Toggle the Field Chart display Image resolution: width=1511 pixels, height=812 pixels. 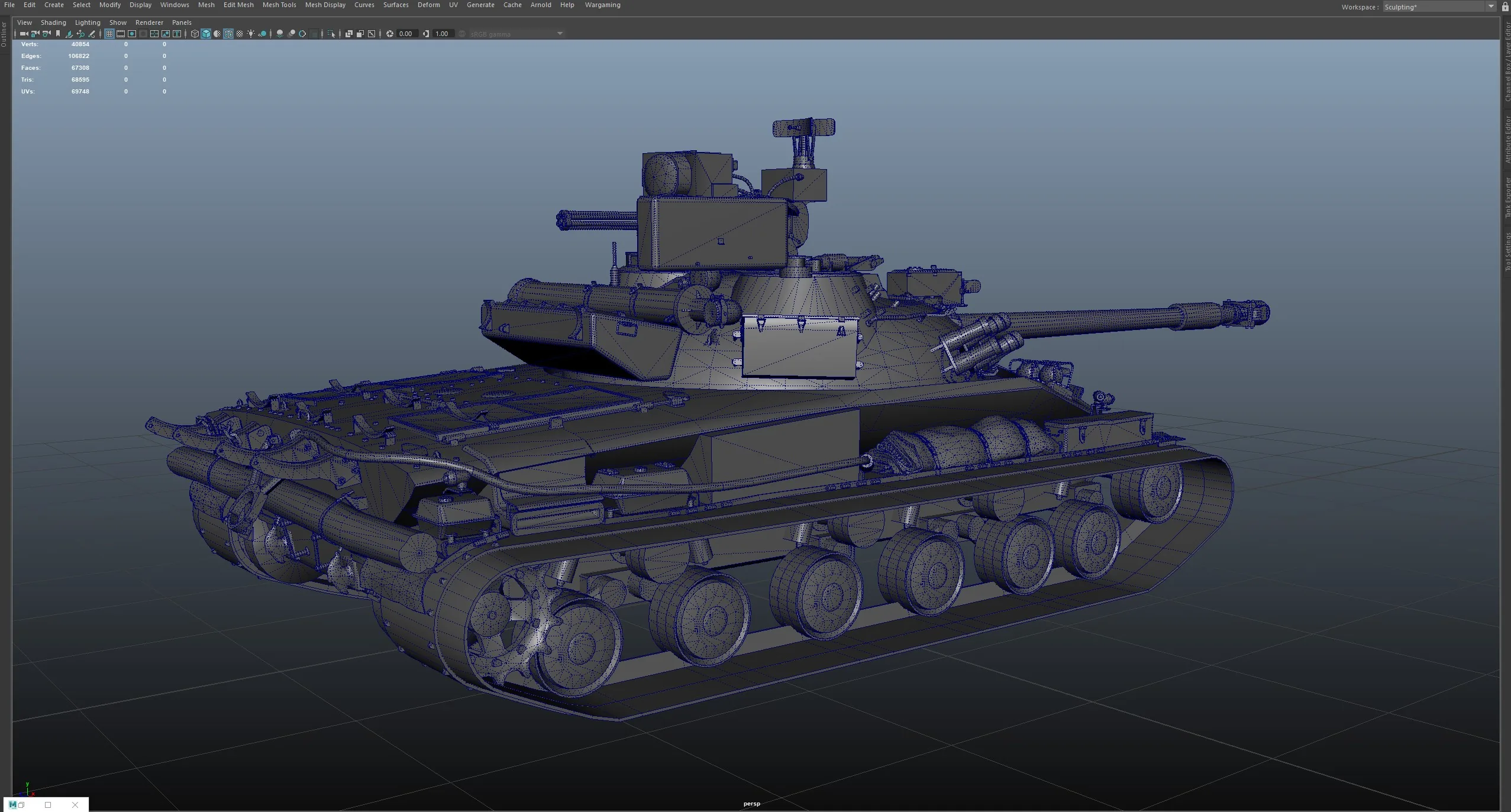coord(154,34)
